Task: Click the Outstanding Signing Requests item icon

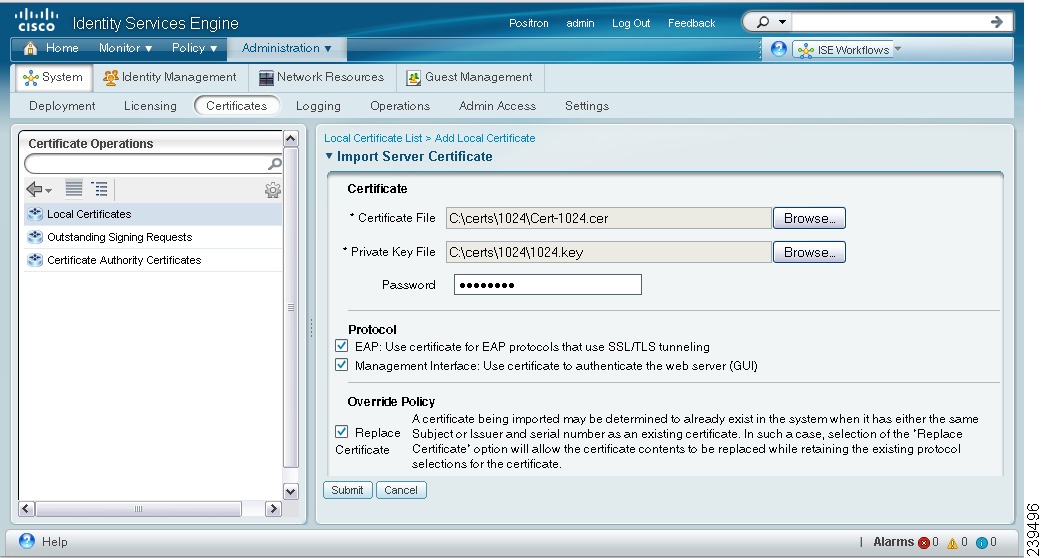Action: point(35,237)
